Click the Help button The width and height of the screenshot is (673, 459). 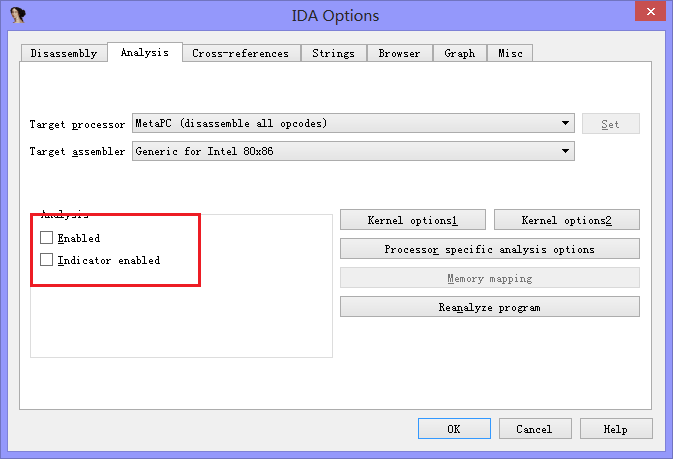[616, 429]
